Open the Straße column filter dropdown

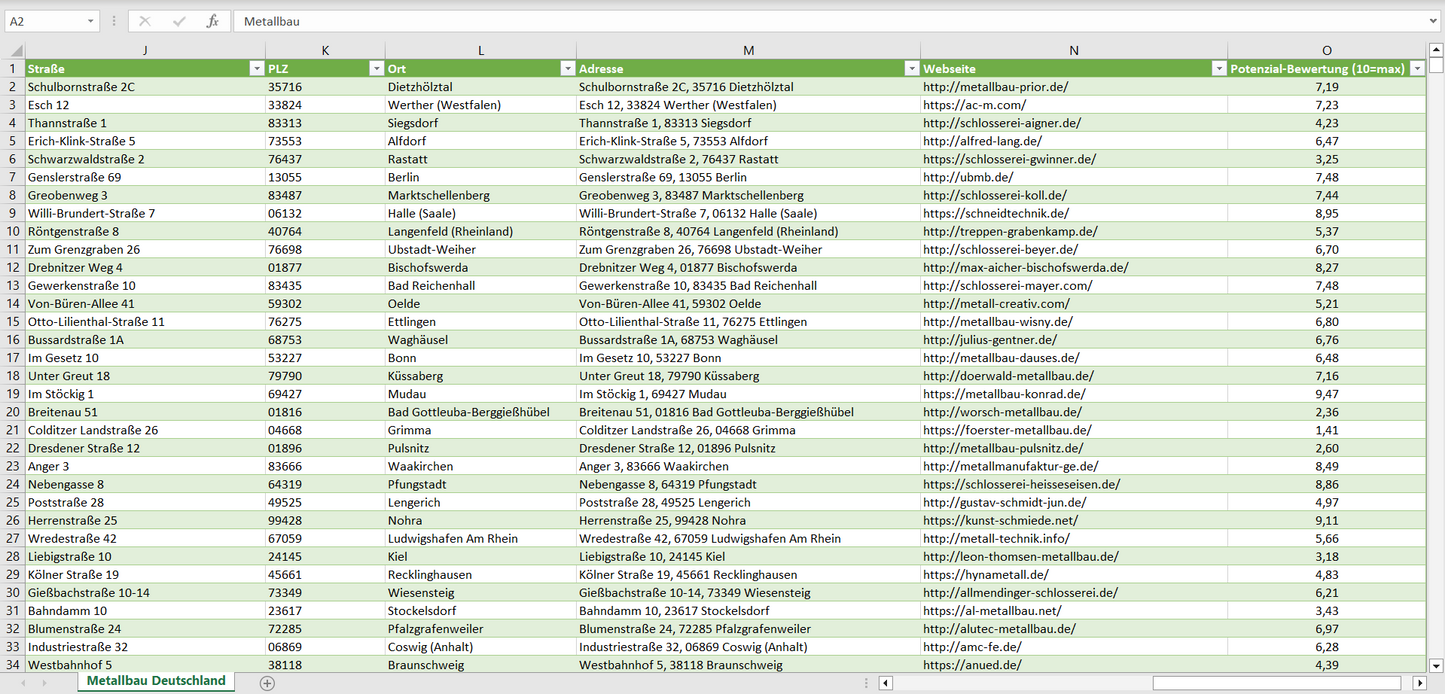(x=255, y=69)
